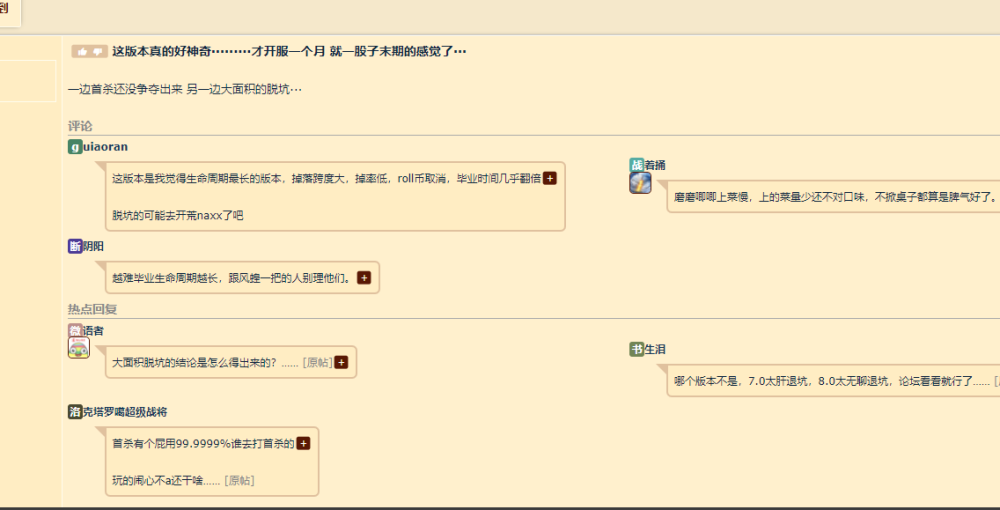The width and height of the screenshot is (1000, 510).
Task: Click the thread title 这版本真的好神奇
Action: click(289, 52)
